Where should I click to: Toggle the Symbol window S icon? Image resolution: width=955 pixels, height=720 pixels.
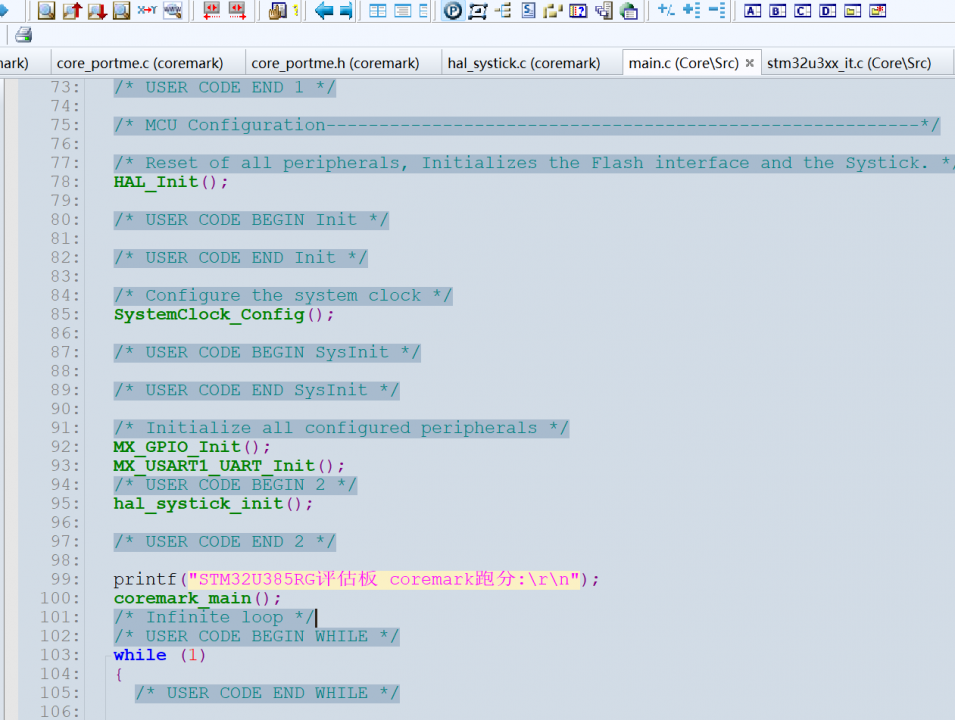[x=528, y=10]
